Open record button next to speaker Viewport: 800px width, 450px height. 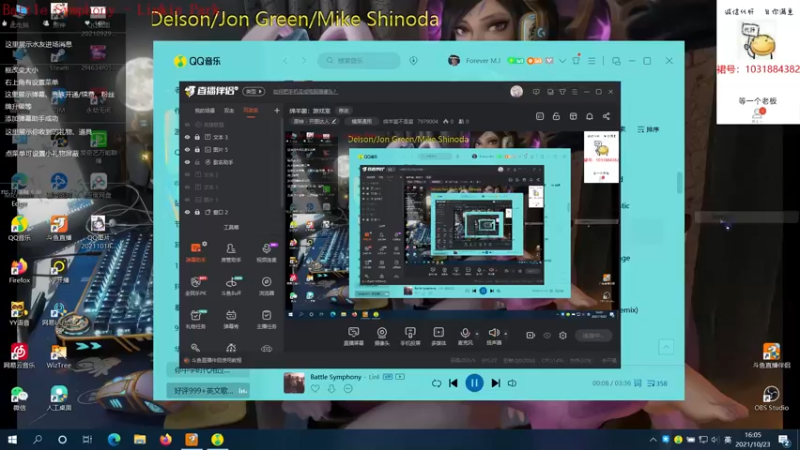click(x=531, y=335)
